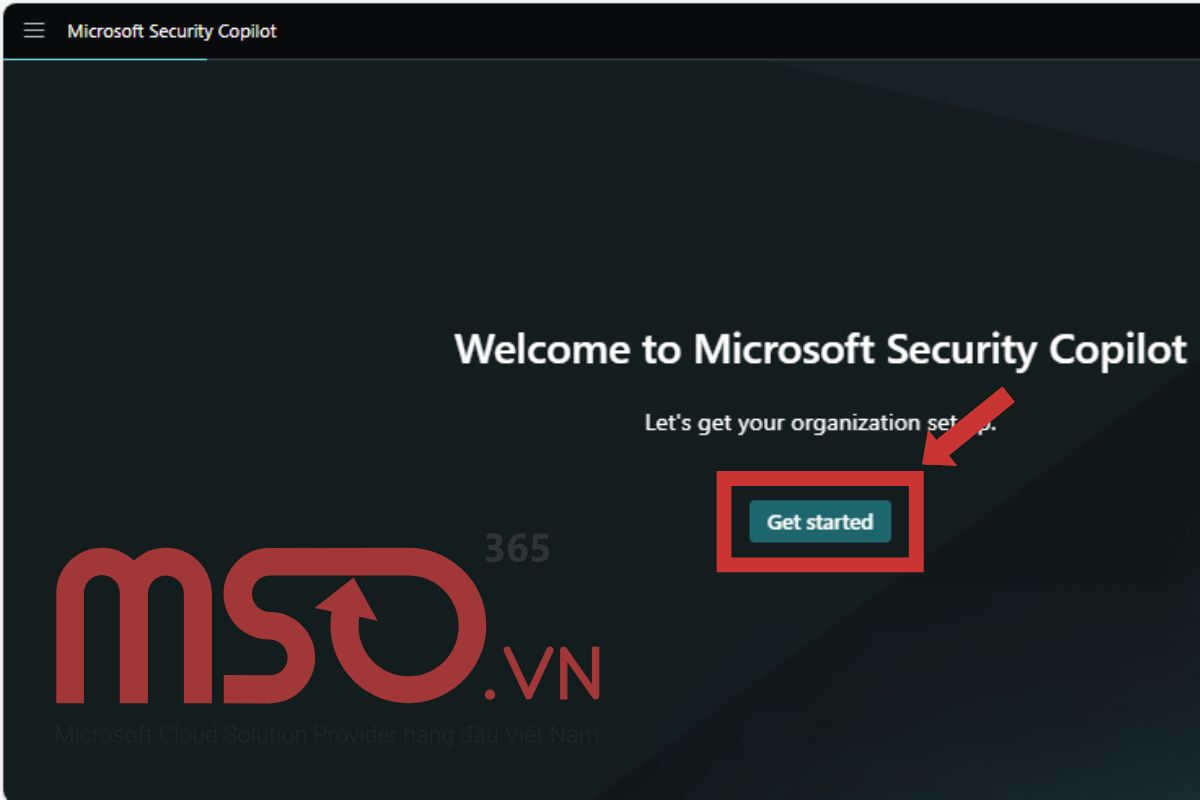Click the Microsoft Security Copilot header title
This screenshot has width=1200, height=800.
pyautogui.click(x=172, y=31)
